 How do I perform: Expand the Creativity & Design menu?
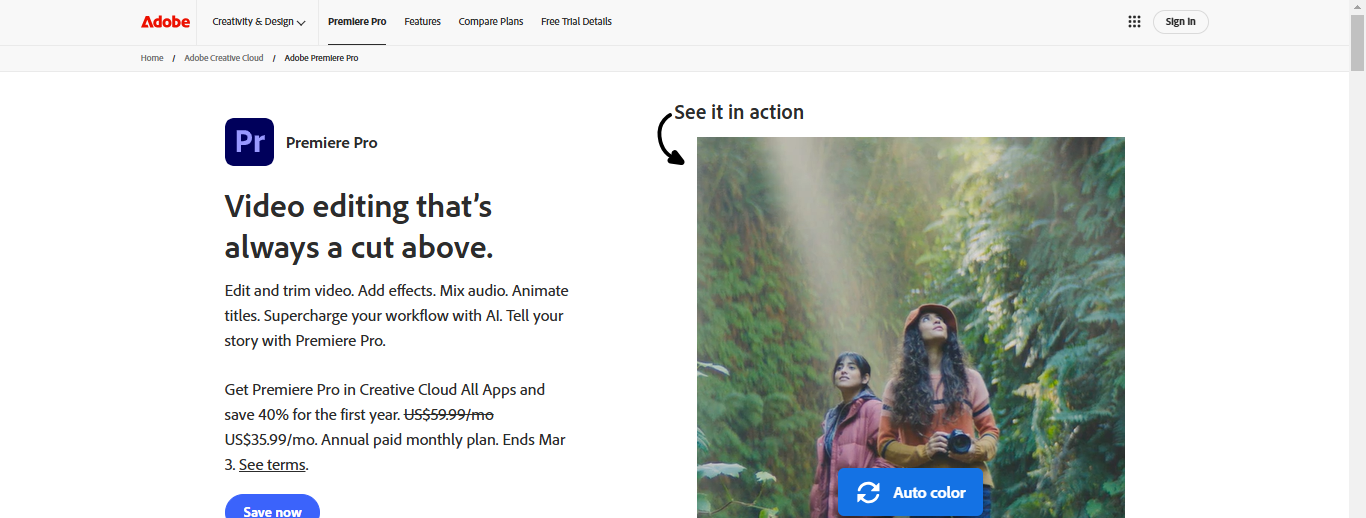pyautogui.click(x=259, y=22)
